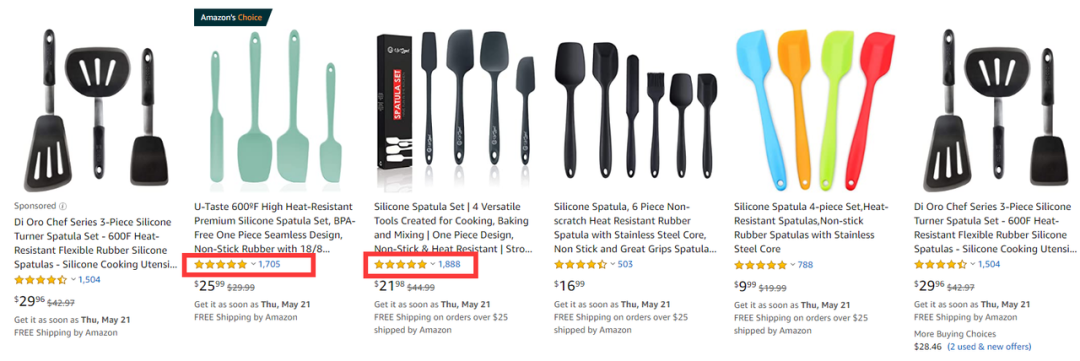The width and height of the screenshot is (1080, 361).
Task: Open U-Taste 600ºF Silicone Spatula Set title
Action: (x=273, y=227)
